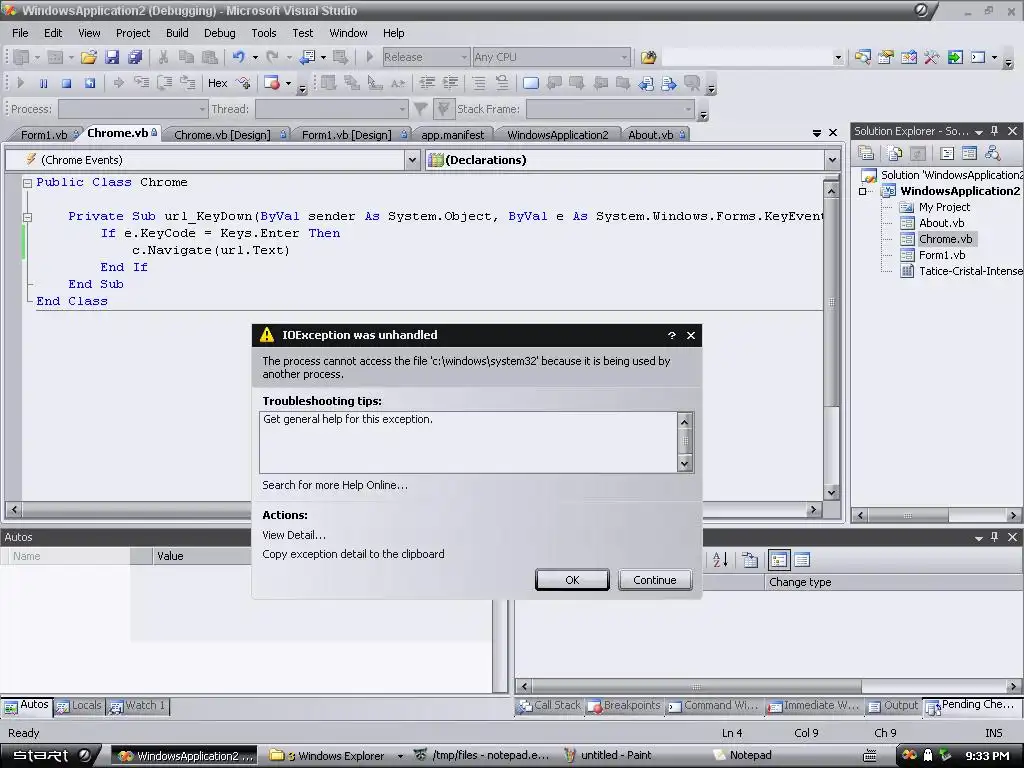The image size is (1024, 768).
Task: Click the Save All toolbar icon
Action: coord(135,57)
